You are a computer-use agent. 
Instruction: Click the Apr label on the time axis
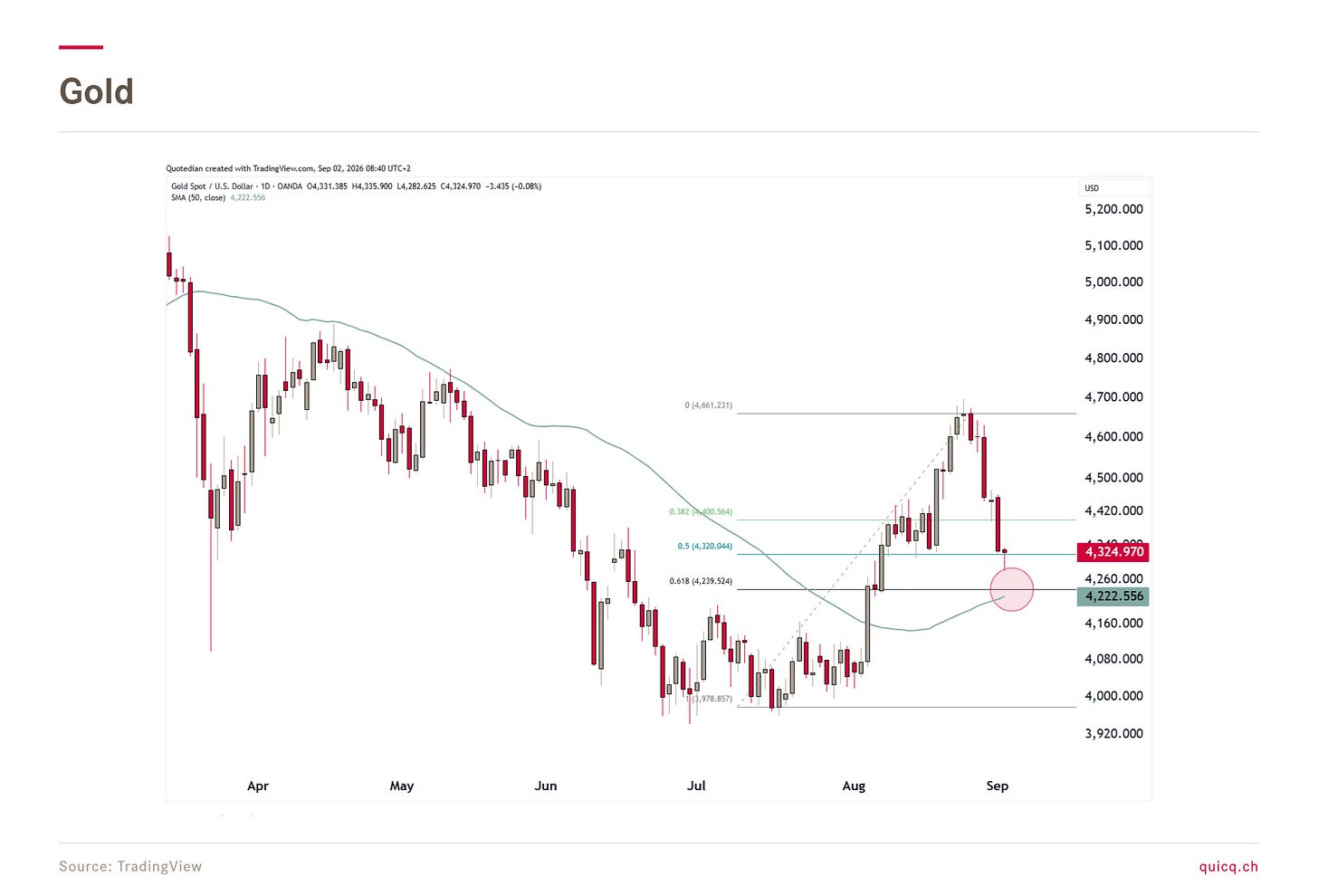(x=258, y=786)
